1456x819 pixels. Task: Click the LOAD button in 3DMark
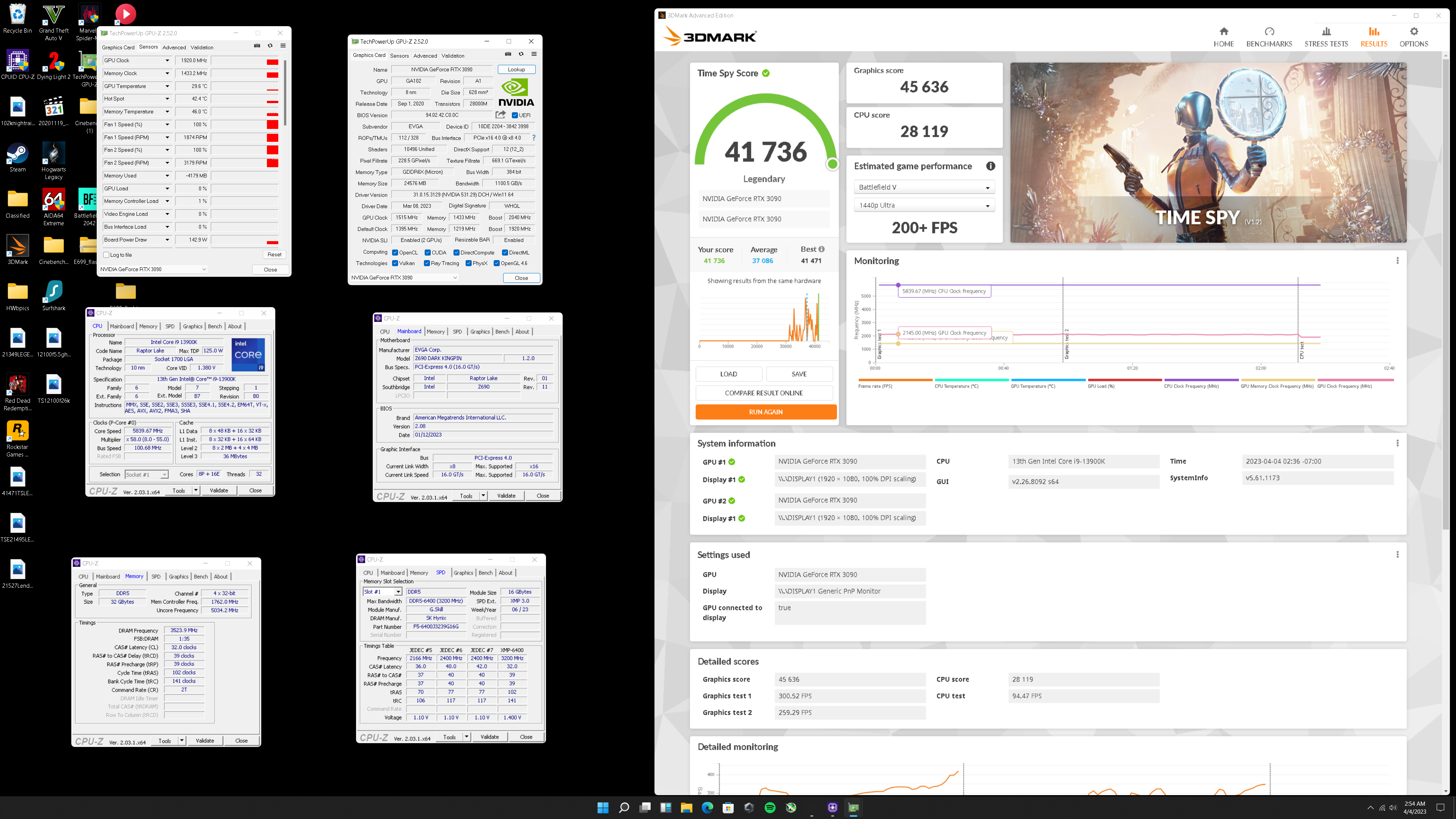pyautogui.click(x=728, y=374)
